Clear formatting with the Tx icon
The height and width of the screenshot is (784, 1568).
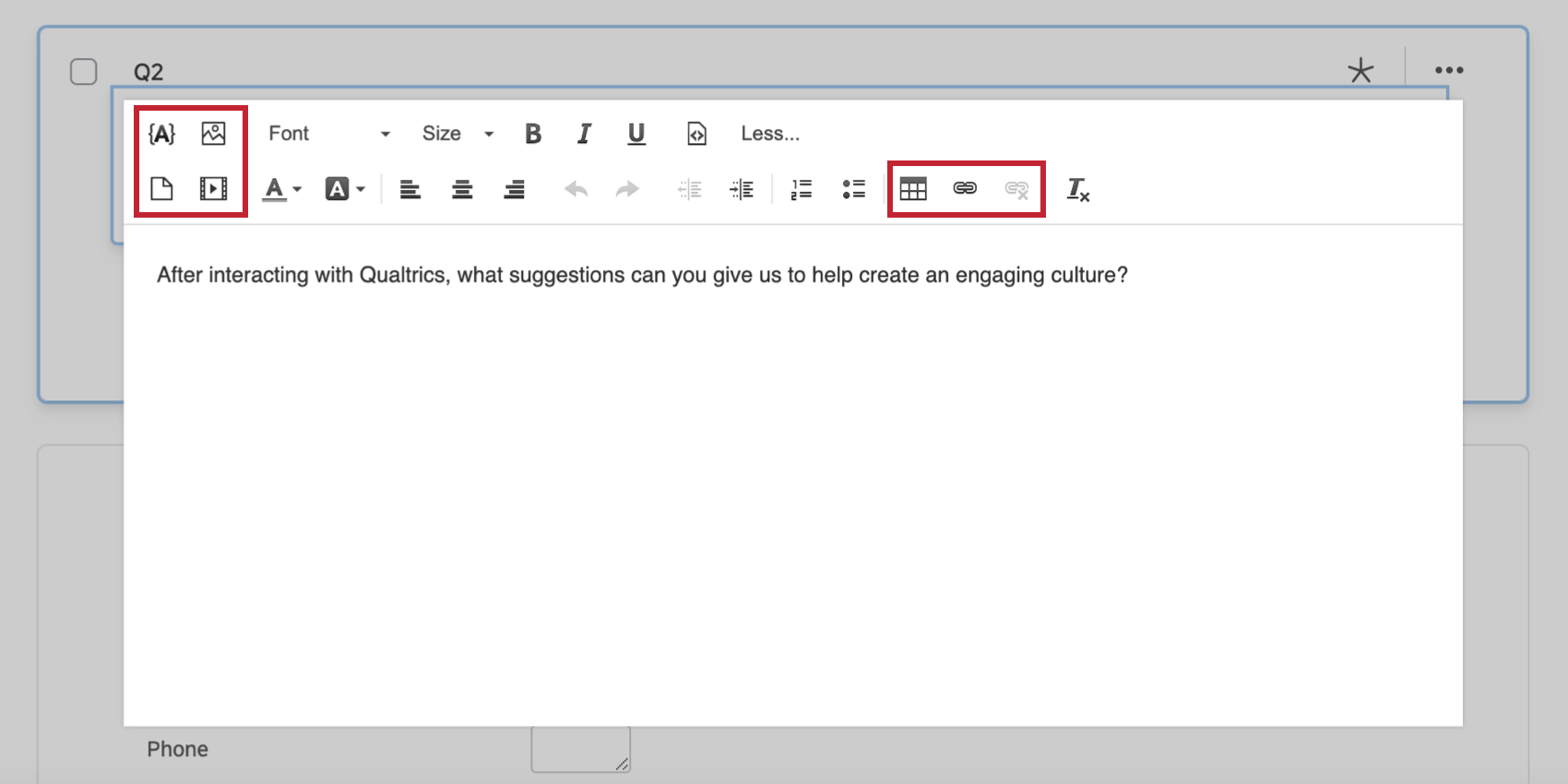click(1077, 189)
